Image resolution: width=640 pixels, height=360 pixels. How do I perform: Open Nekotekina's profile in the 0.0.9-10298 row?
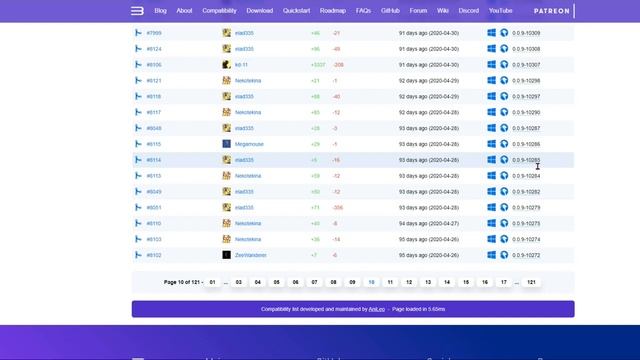click(248, 80)
